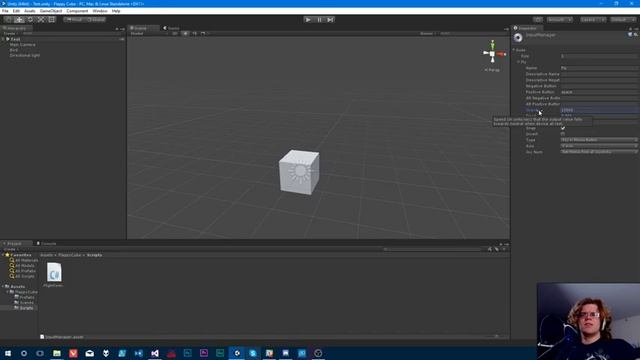
Task: Switch to the Console tab
Action: 47,243
